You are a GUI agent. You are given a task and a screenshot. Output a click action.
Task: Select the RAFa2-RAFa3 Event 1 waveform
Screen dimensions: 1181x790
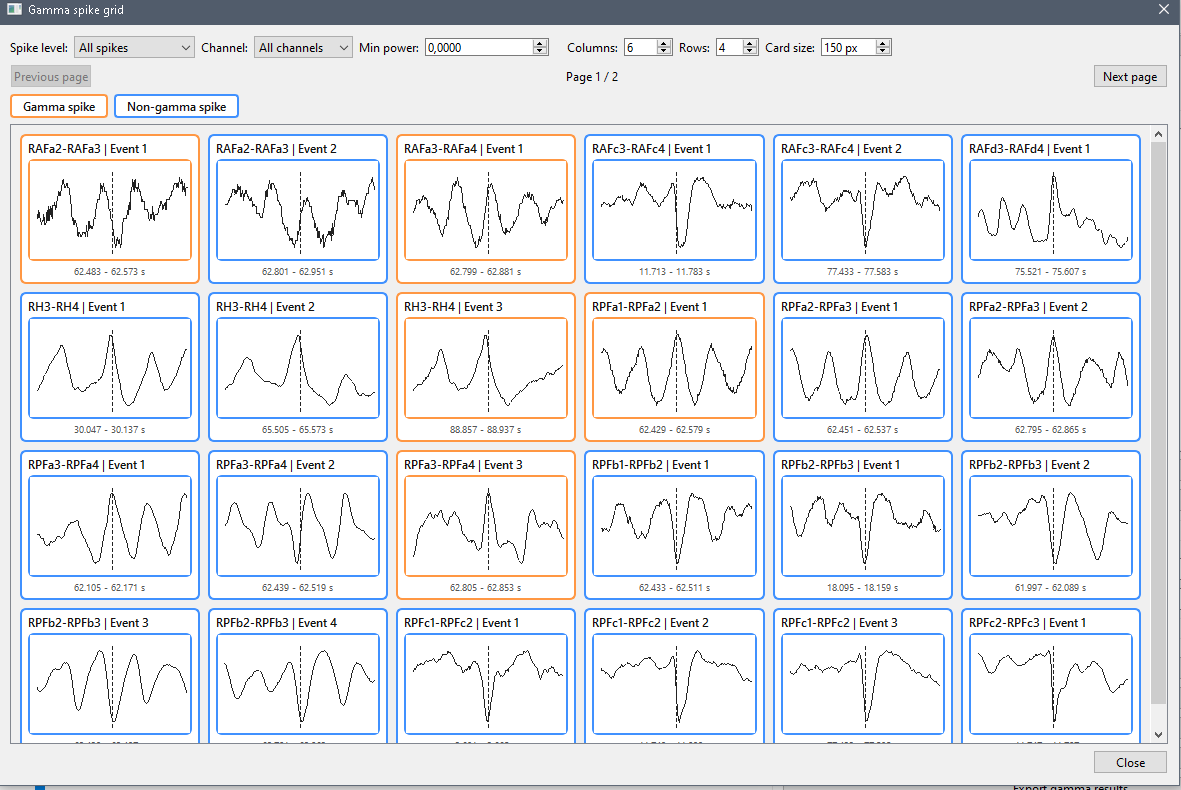(110, 209)
